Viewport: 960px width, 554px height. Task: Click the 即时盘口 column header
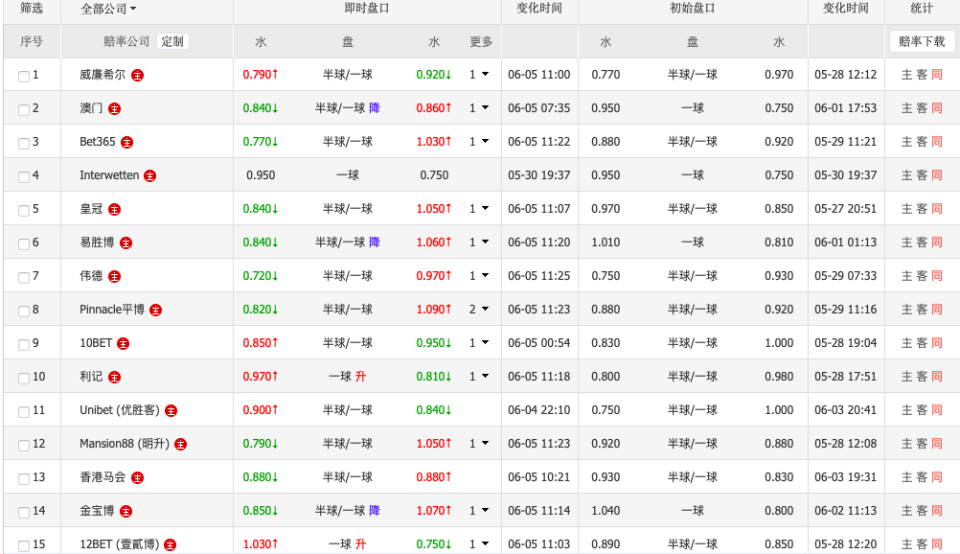tap(367, 9)
